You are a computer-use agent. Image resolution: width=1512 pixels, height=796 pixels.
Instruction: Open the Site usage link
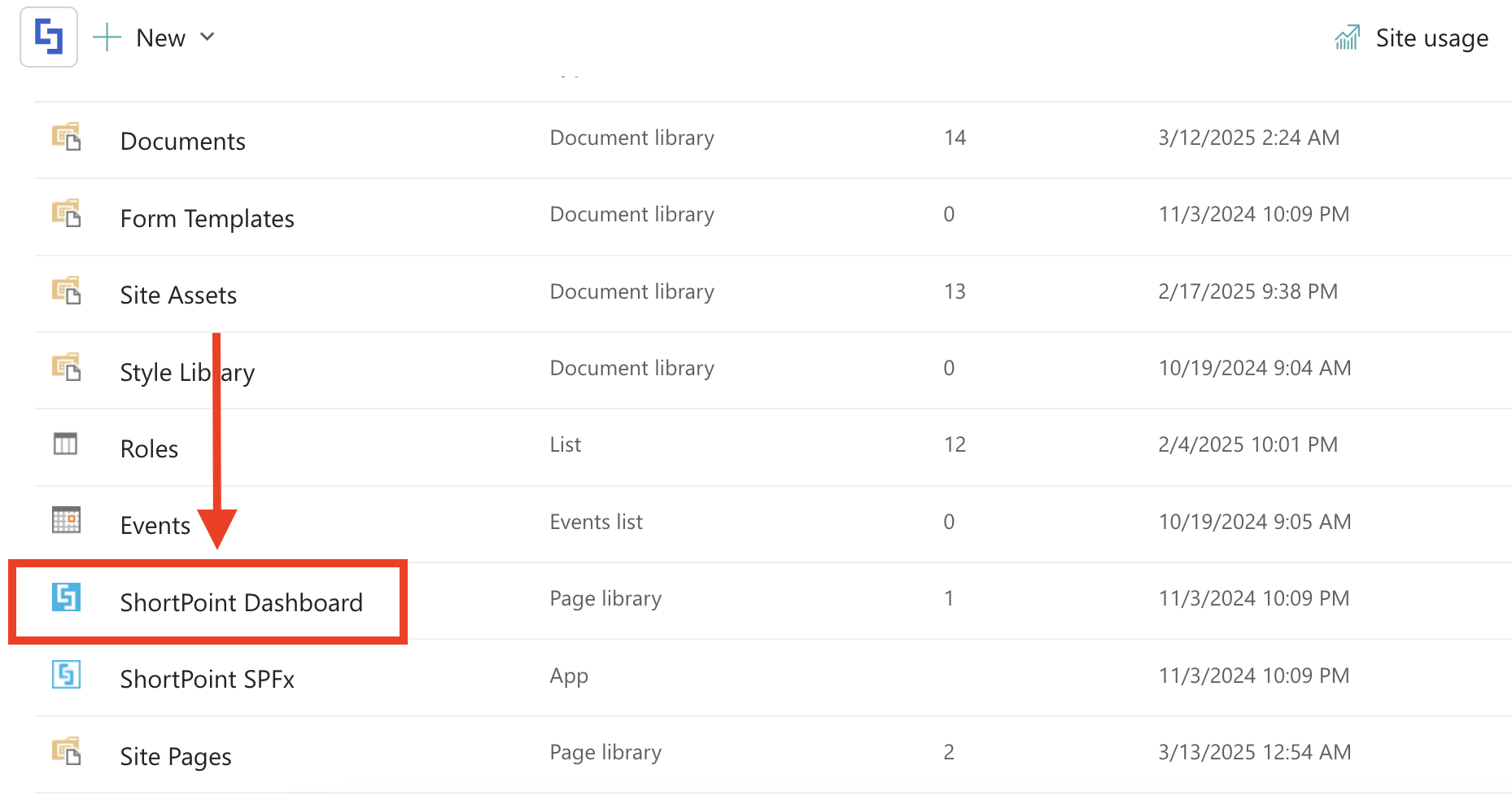pyautogui.click(x=1431, y=38)
